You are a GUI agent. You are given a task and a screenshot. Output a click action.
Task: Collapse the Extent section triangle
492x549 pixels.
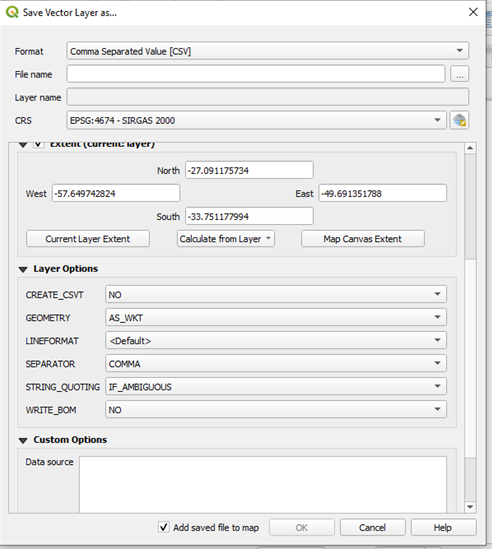23,145
